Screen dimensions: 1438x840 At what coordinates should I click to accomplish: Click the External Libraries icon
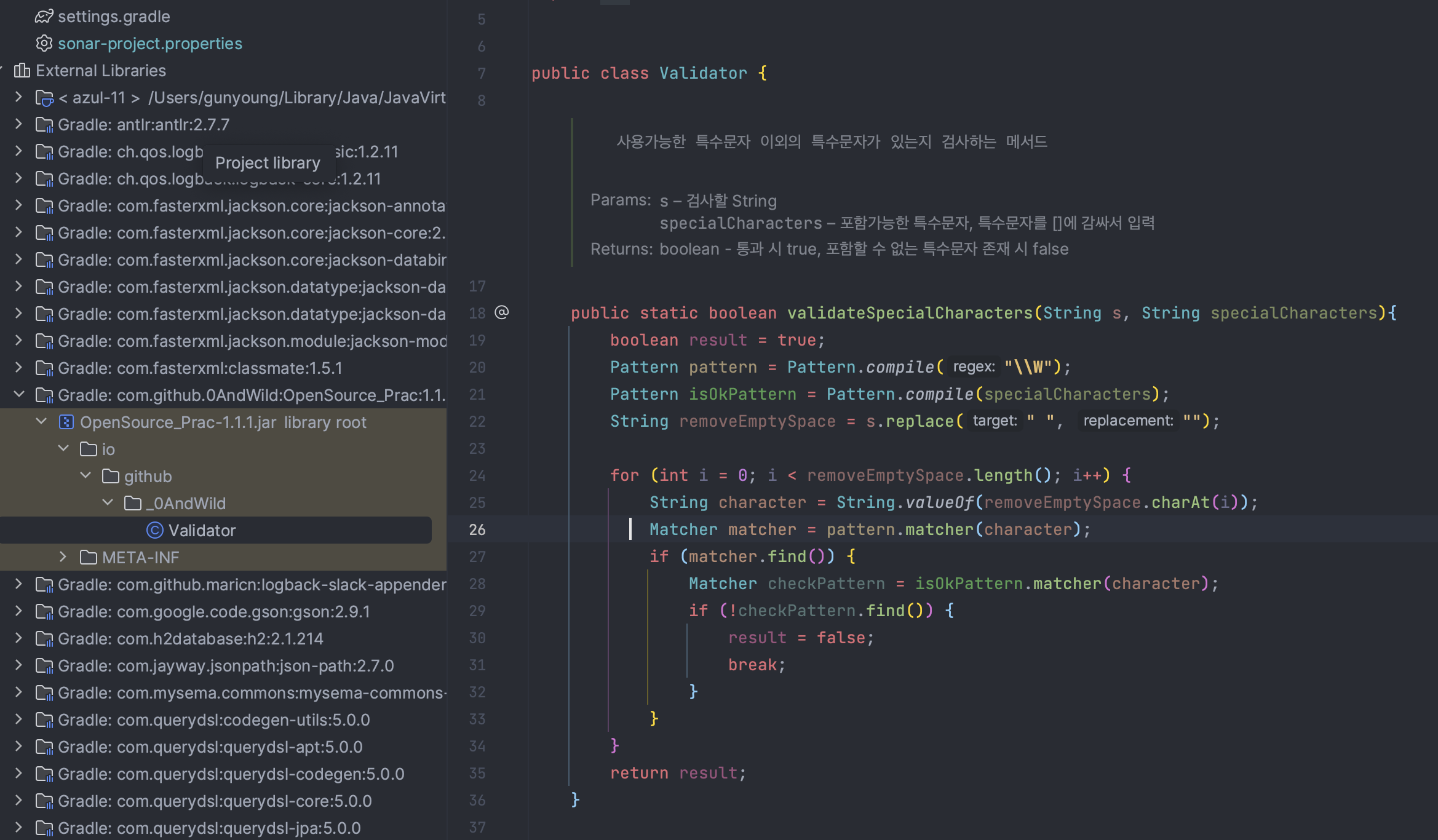pos(22,70)
